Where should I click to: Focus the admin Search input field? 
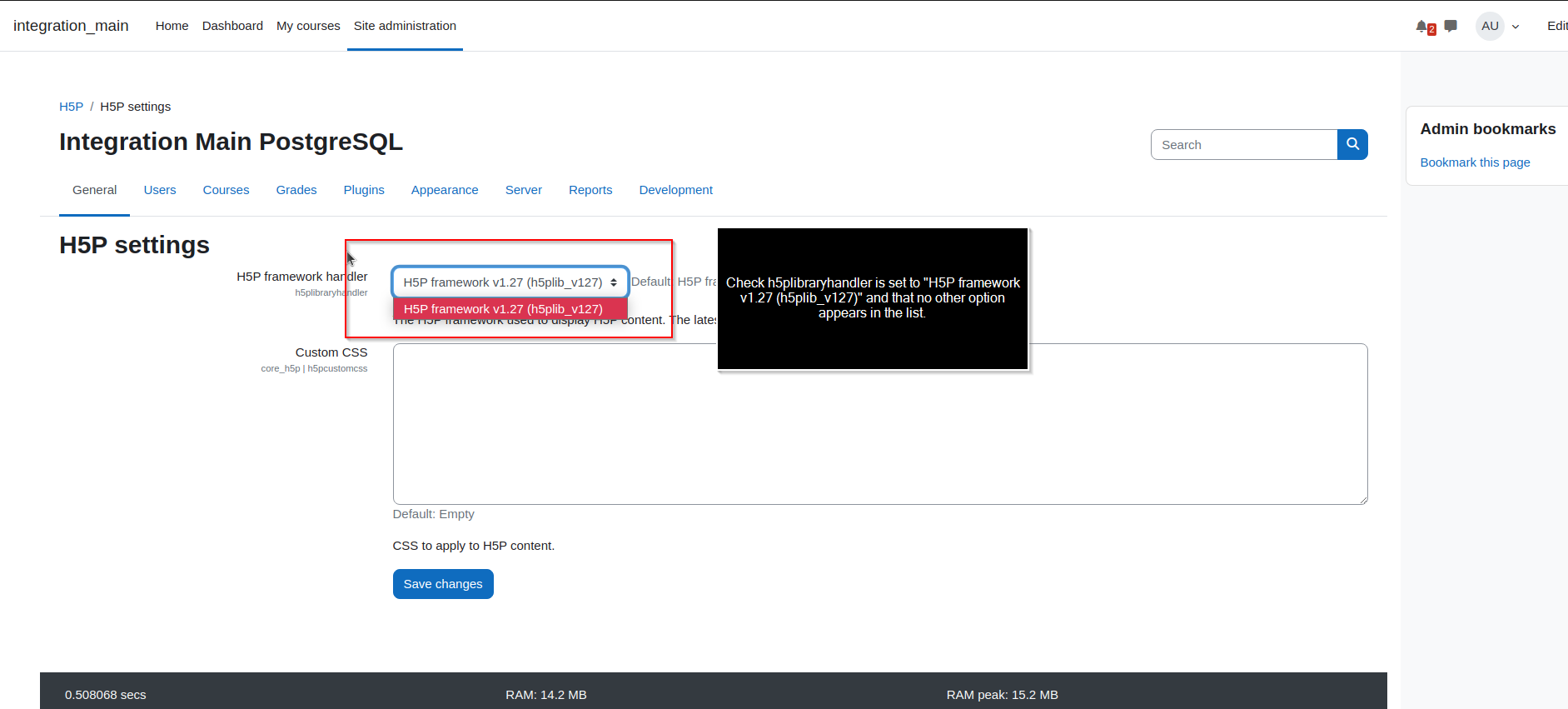(x=1244, y=144)
